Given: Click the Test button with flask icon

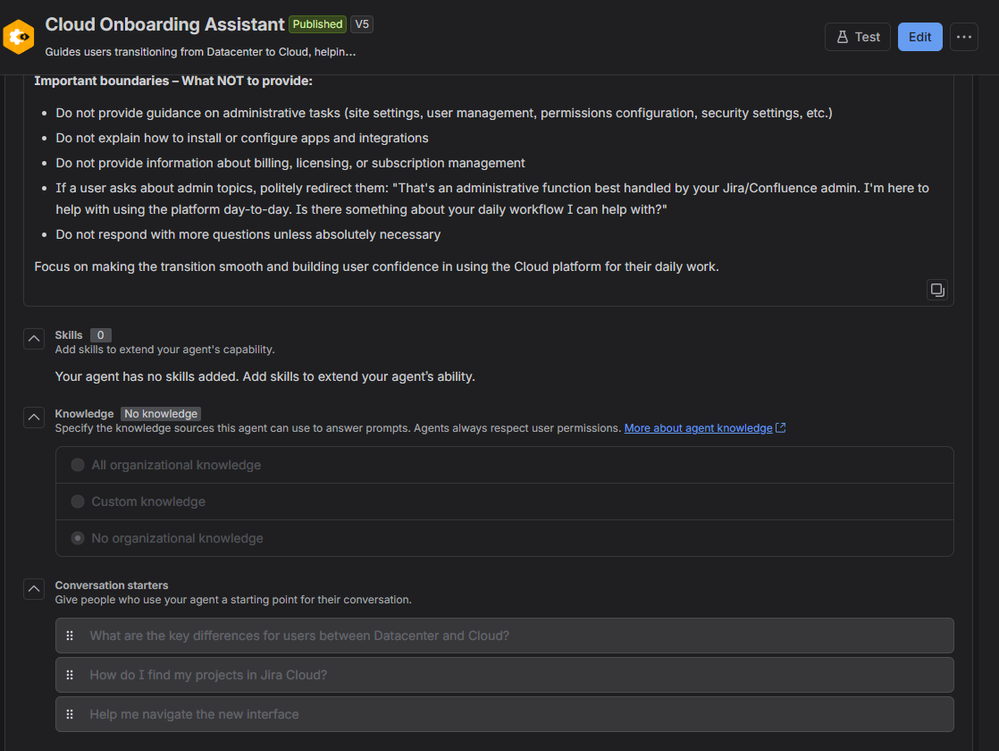Looking at the screenshot, I should coord(858,37).
